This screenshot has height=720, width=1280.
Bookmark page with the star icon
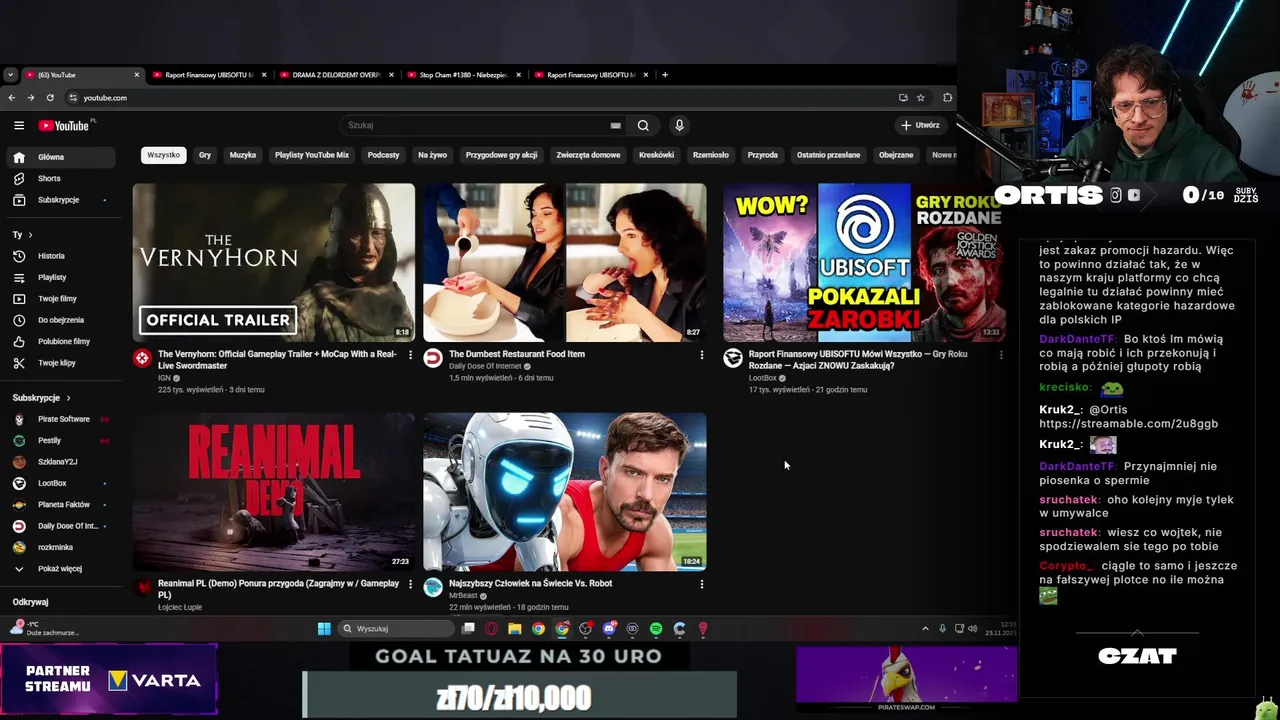[921, 97]
